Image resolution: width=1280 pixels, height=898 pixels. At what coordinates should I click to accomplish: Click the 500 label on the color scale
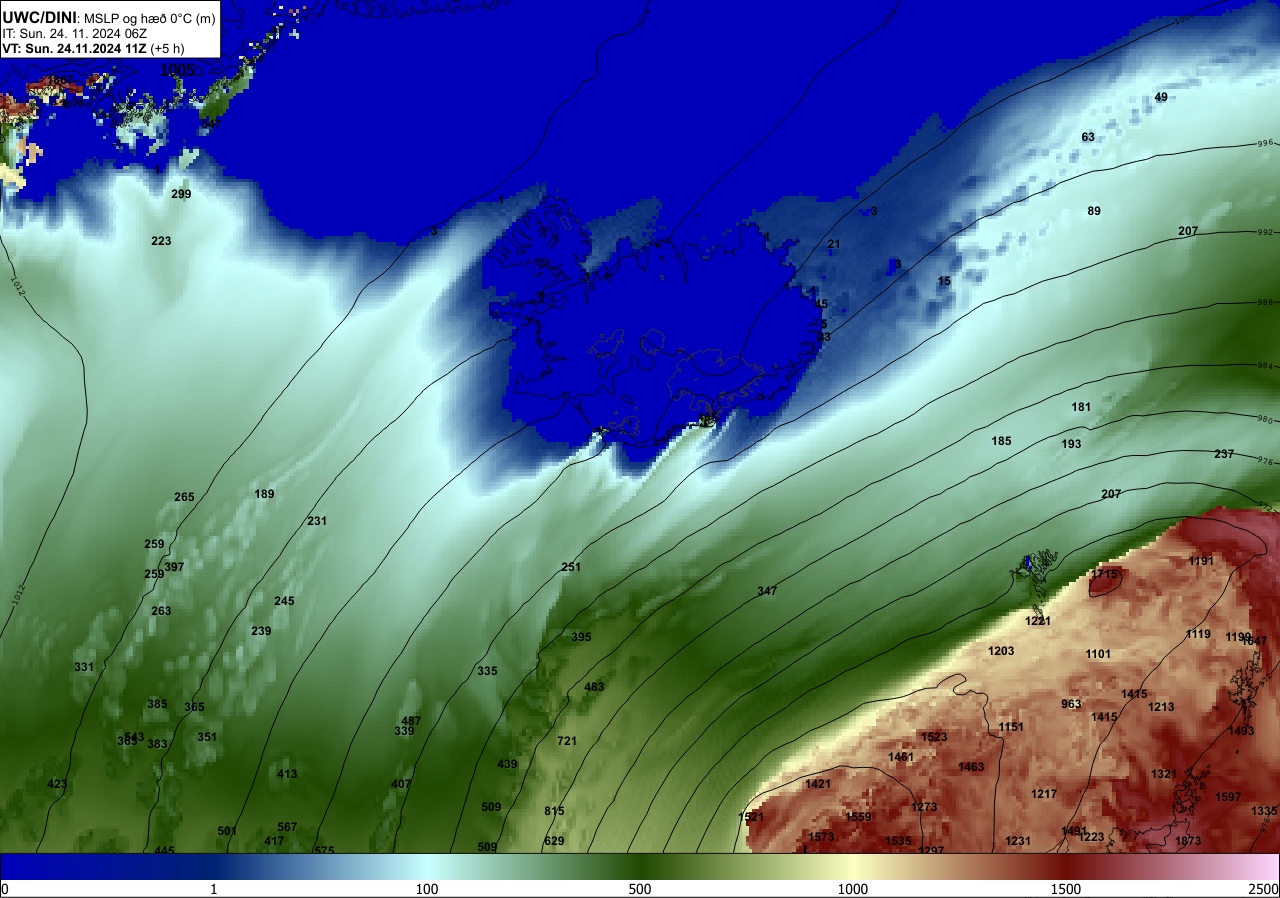(x=640, y=889)
